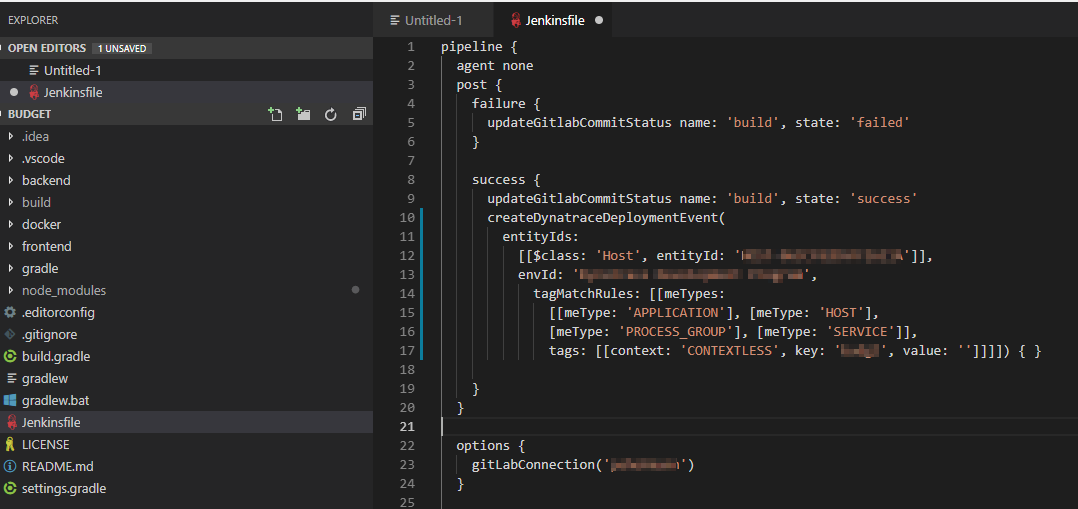Click the gradlew.bat Windows file icon
Viewport: 1078px width, 509px height.
pos(11,400)
